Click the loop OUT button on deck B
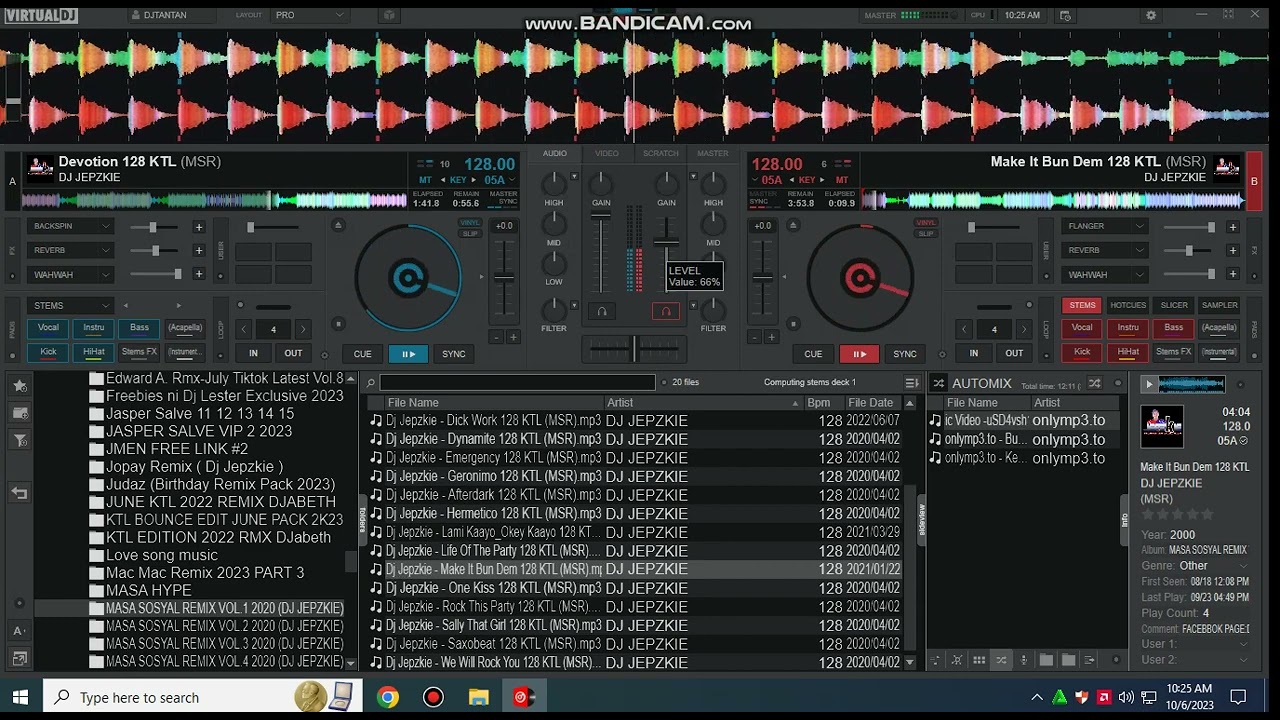This screenshot has height=720, width=1280. coord(1014,353)
